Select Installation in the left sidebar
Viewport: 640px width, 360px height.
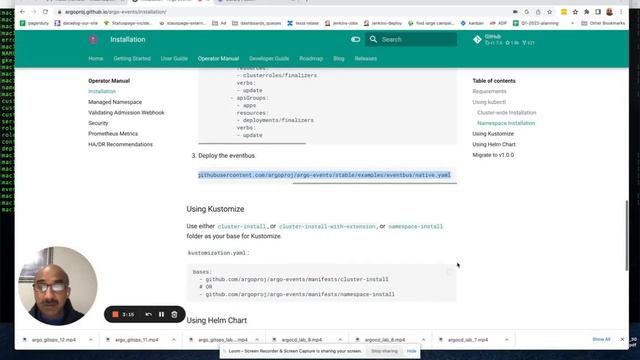tap(102, 91)
